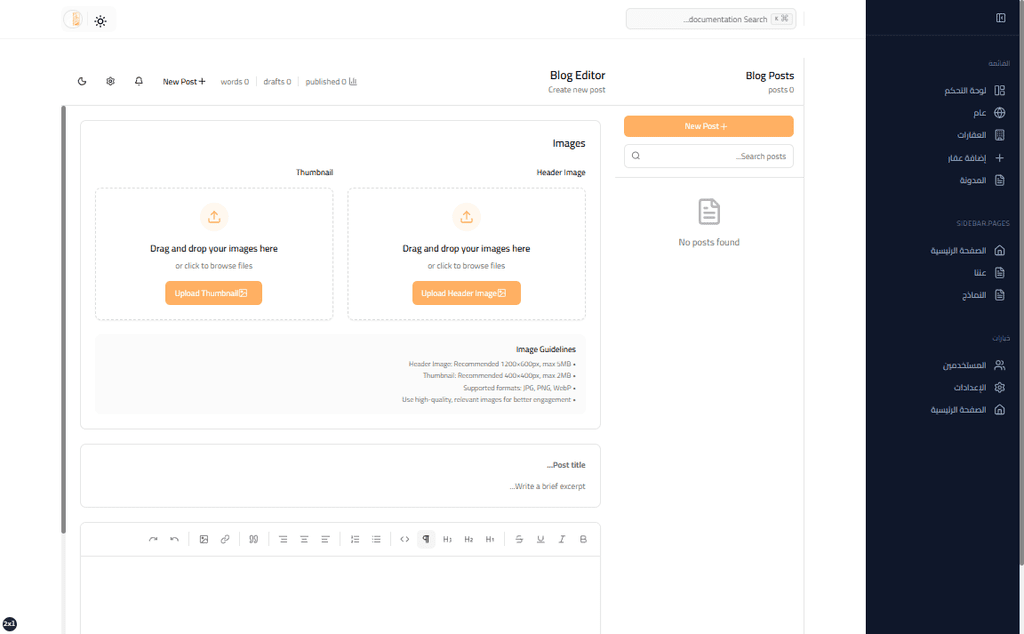Insert a hyperlink from the toolbar
Screen dimensions: 1024x634
225,539
